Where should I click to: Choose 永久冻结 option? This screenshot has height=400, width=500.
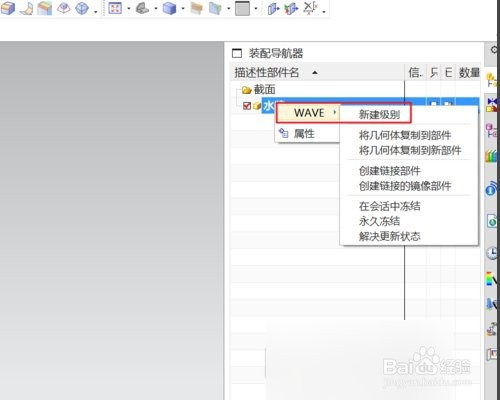379,221
